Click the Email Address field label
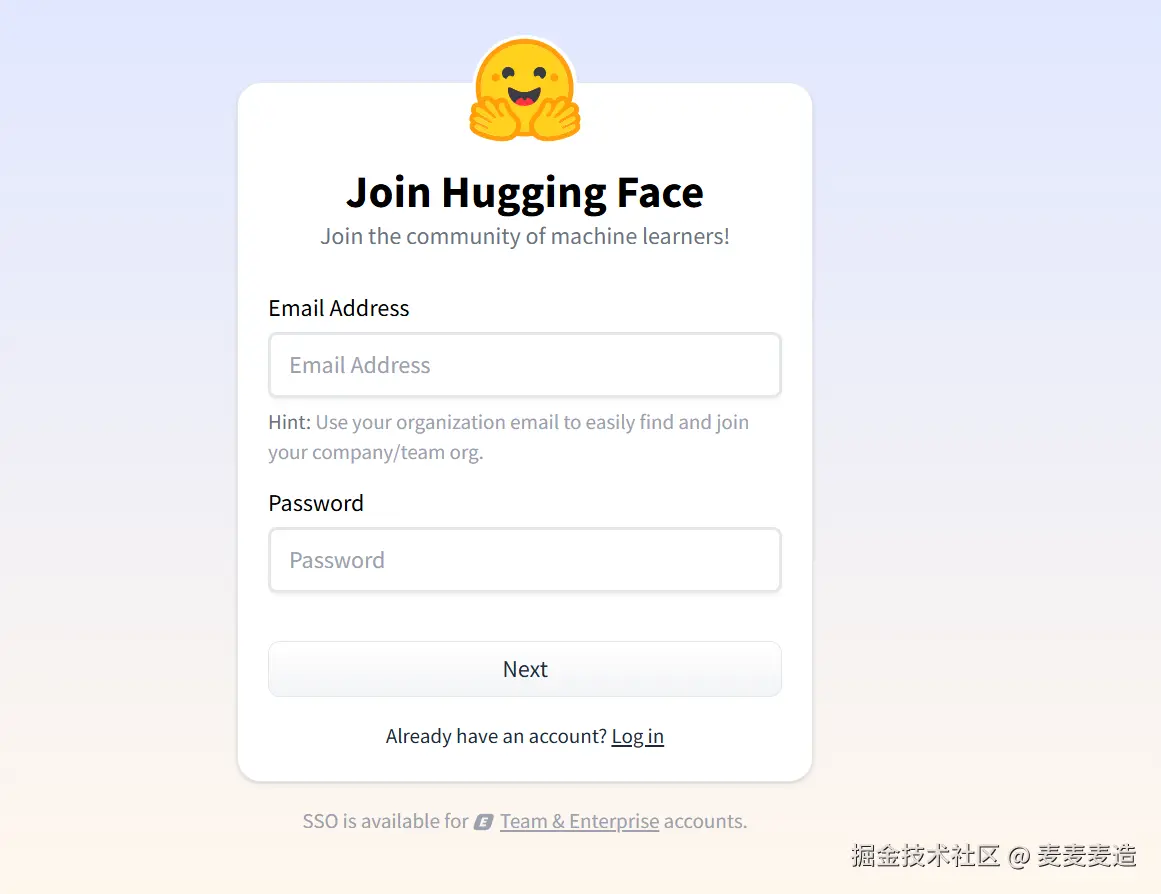This screenshot has height=894, width=1161. click(338, 308)
